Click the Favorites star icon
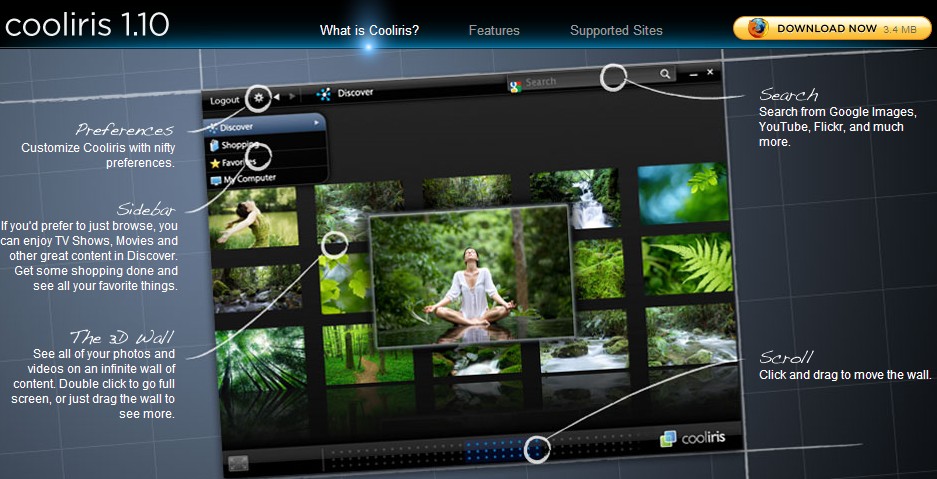Image resolution: width=937 pixels, height=479 pixels. [x=215, y=162]
